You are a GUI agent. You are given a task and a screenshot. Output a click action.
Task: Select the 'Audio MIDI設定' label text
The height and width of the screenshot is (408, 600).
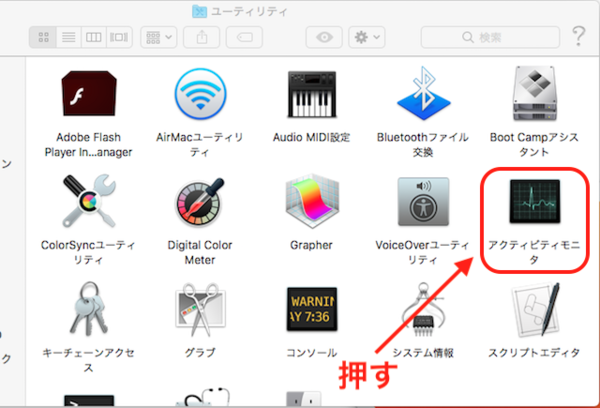[311, 137]
